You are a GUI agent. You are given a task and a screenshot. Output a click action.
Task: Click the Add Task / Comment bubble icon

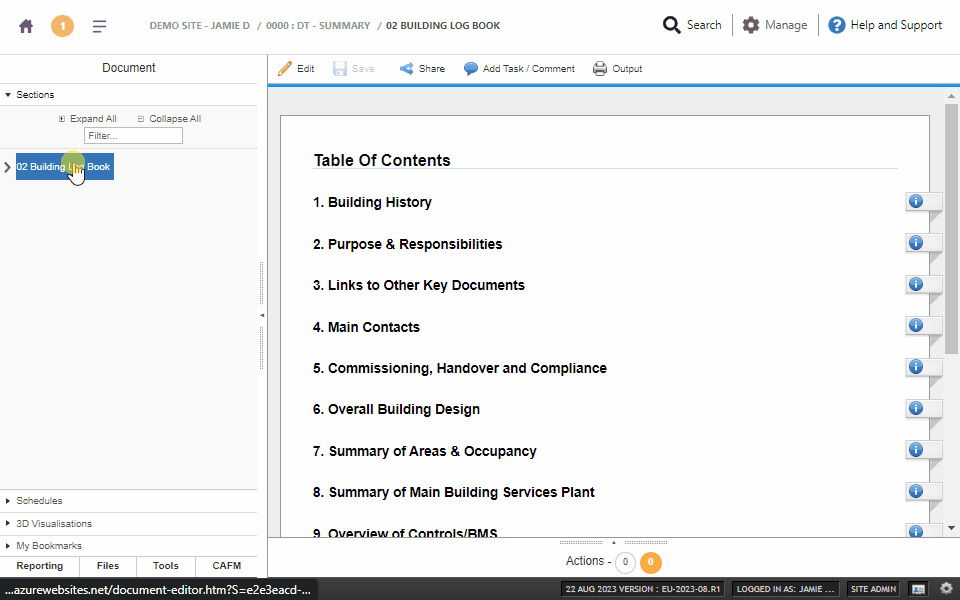click(x=470, y=69)
